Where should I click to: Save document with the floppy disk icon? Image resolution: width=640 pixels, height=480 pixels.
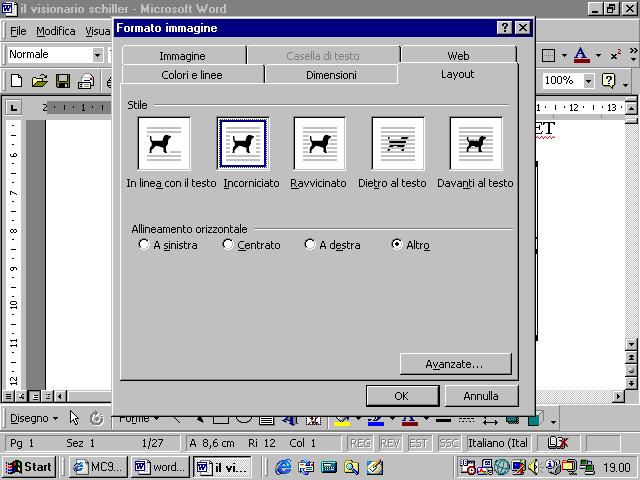(x=63, y=81)
